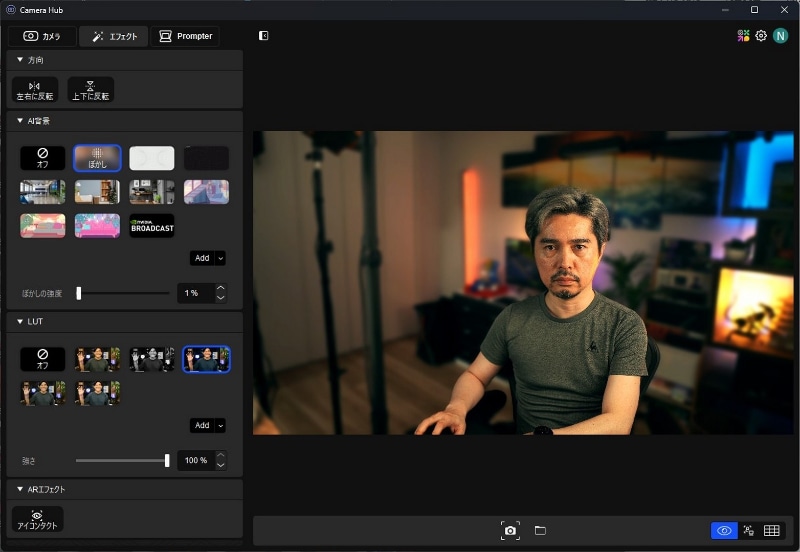Select the NVIDIA Broadcast background option
This screenshot has height=552, width=800.
(x=152, y=225)
